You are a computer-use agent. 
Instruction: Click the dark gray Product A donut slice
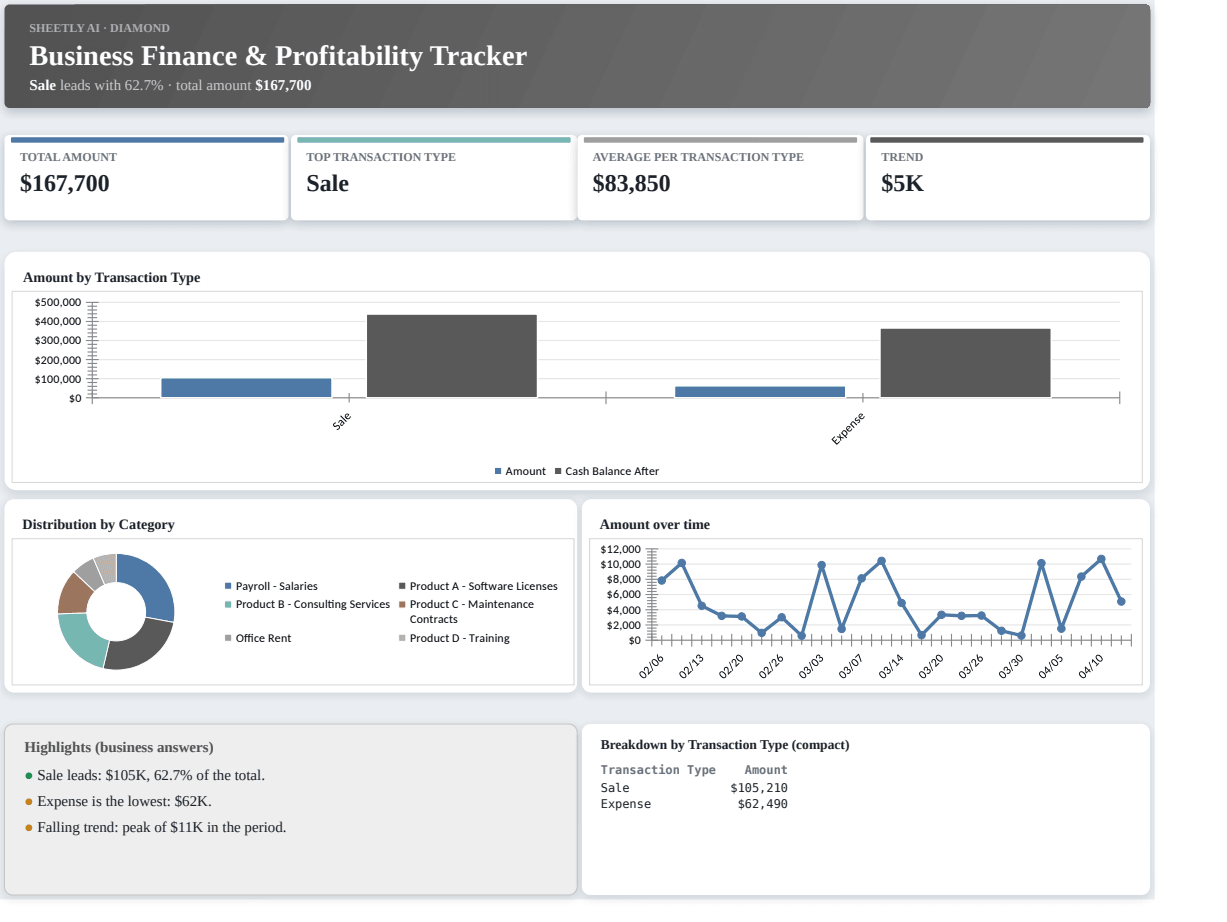(138, 646)
